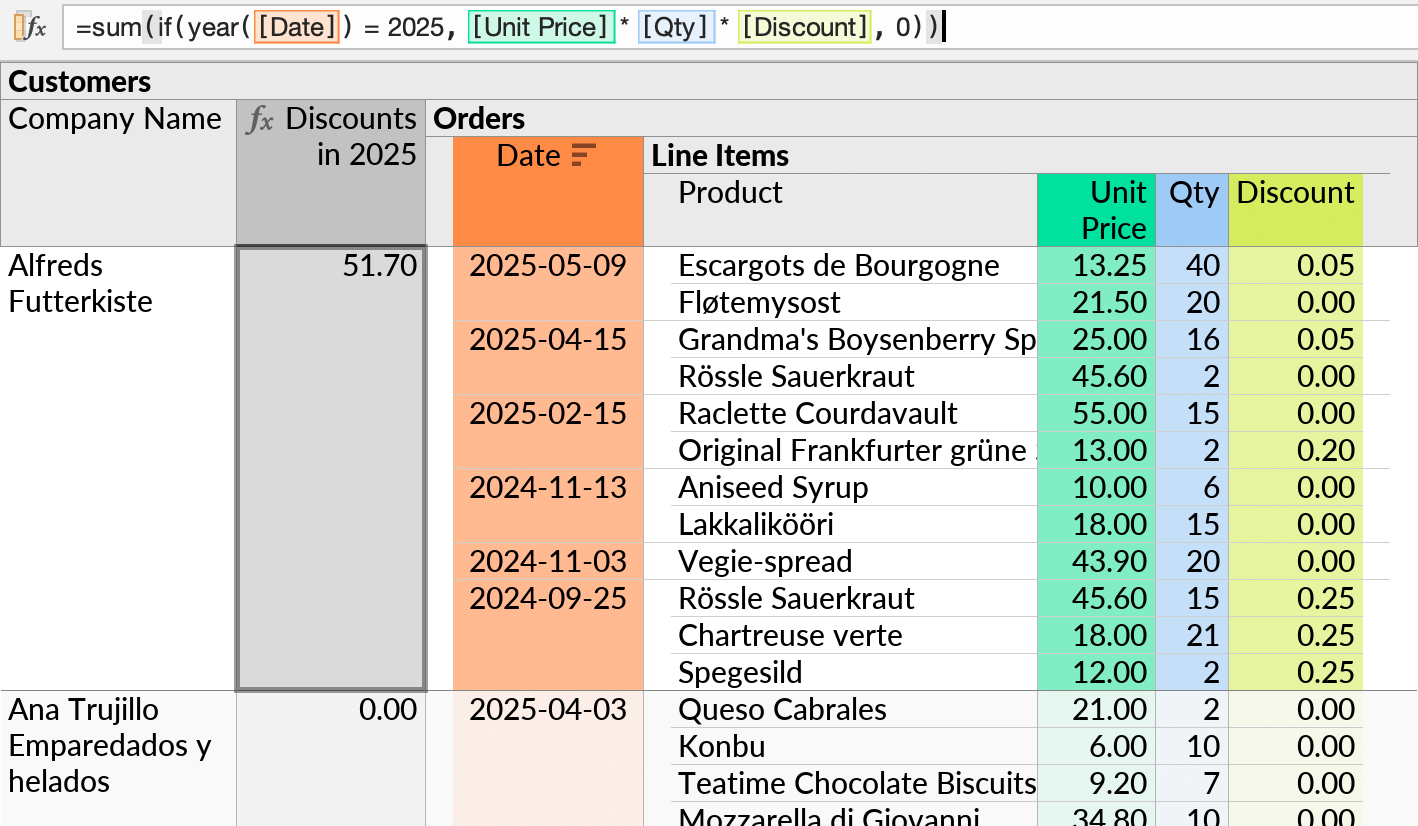The image size is (1418, 826).
Task: Click the Company Name column header
Action: pyautogui.click(x=116, y=119)
